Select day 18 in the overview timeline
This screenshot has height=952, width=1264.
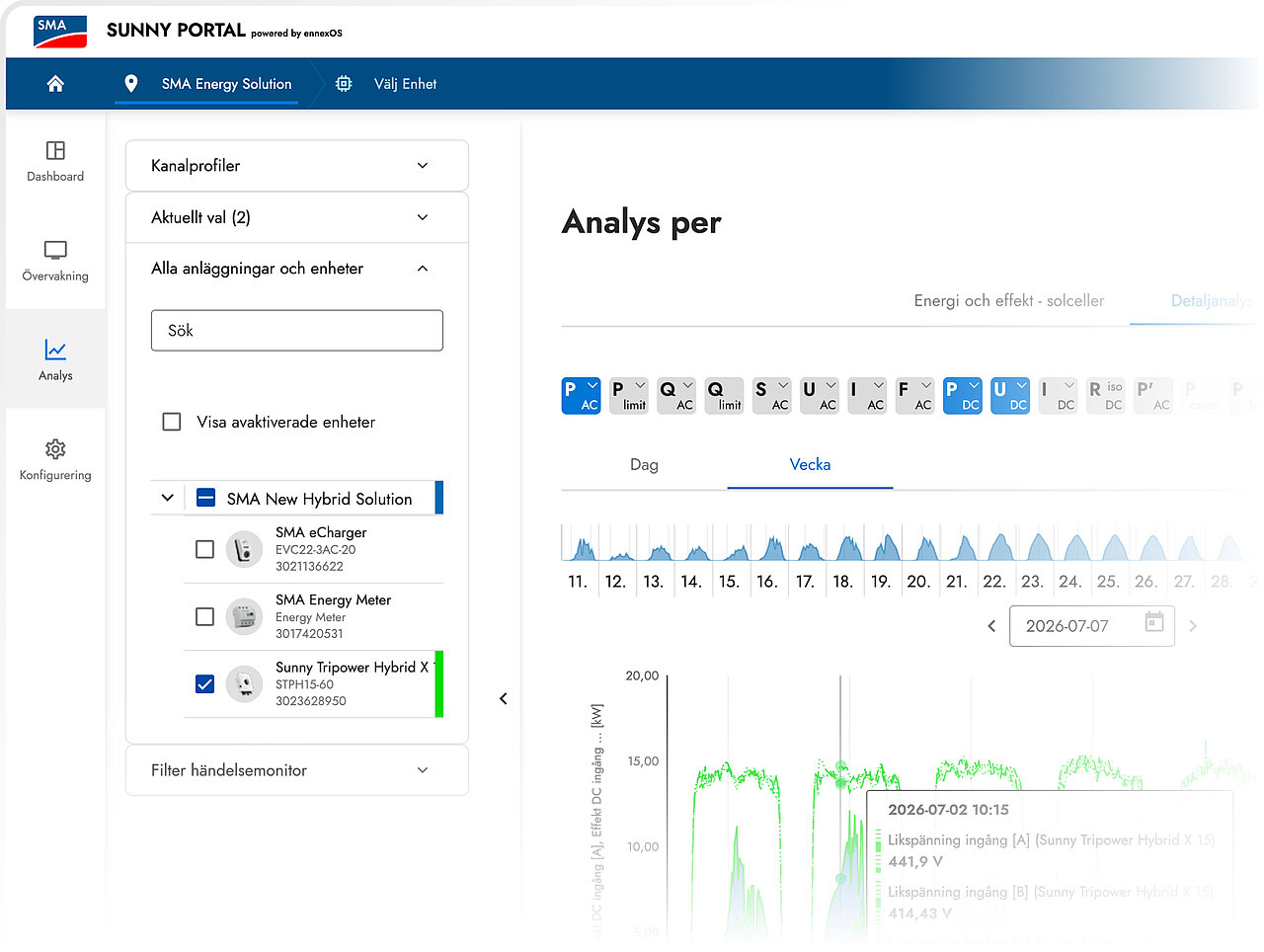click(x=843, y=582)
